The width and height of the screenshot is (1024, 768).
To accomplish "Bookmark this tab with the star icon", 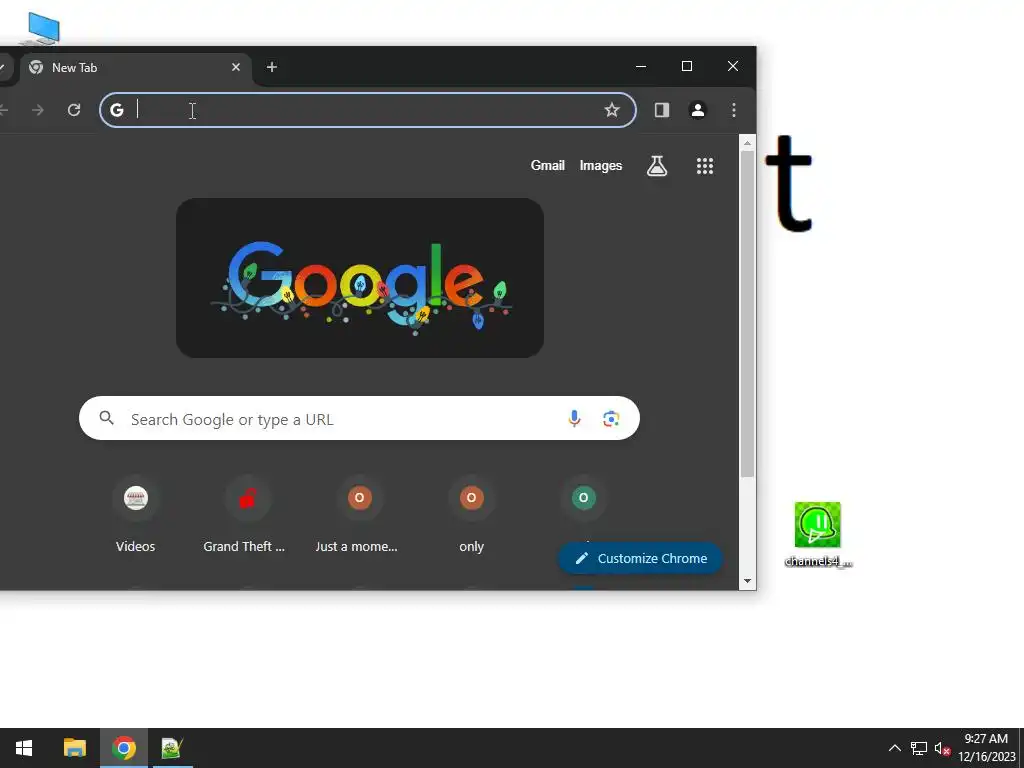I will (x=611, y=110).
